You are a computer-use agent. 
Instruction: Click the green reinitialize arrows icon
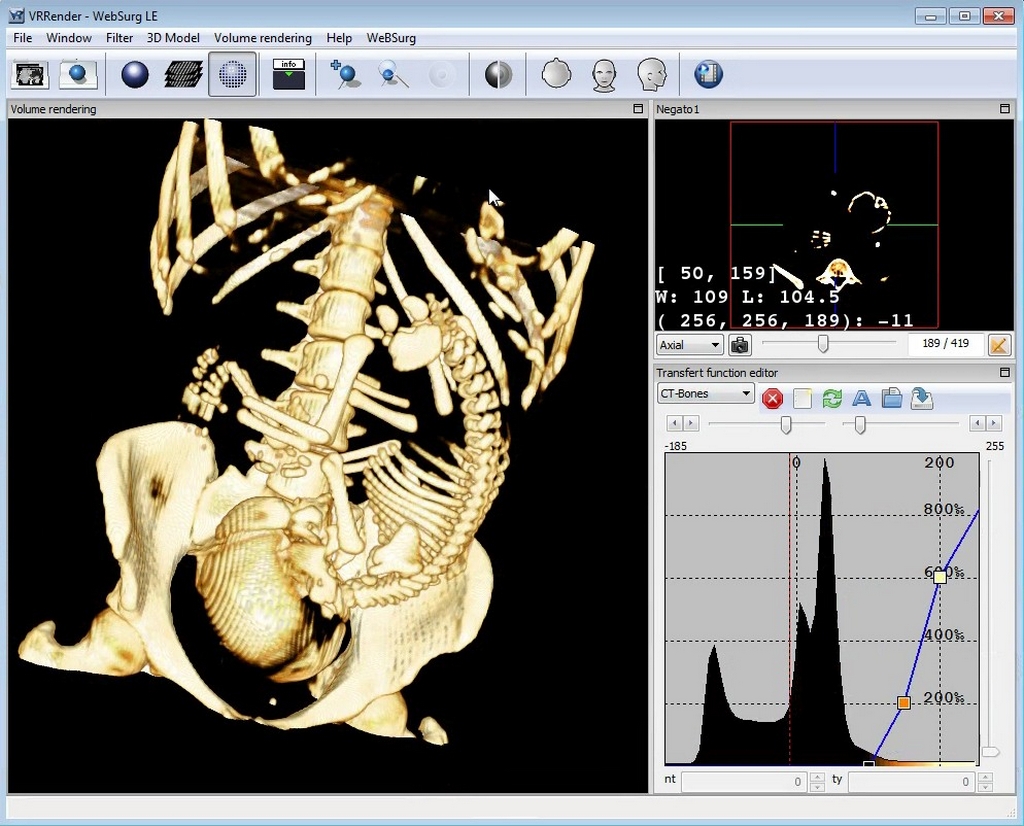click(832, 399)
